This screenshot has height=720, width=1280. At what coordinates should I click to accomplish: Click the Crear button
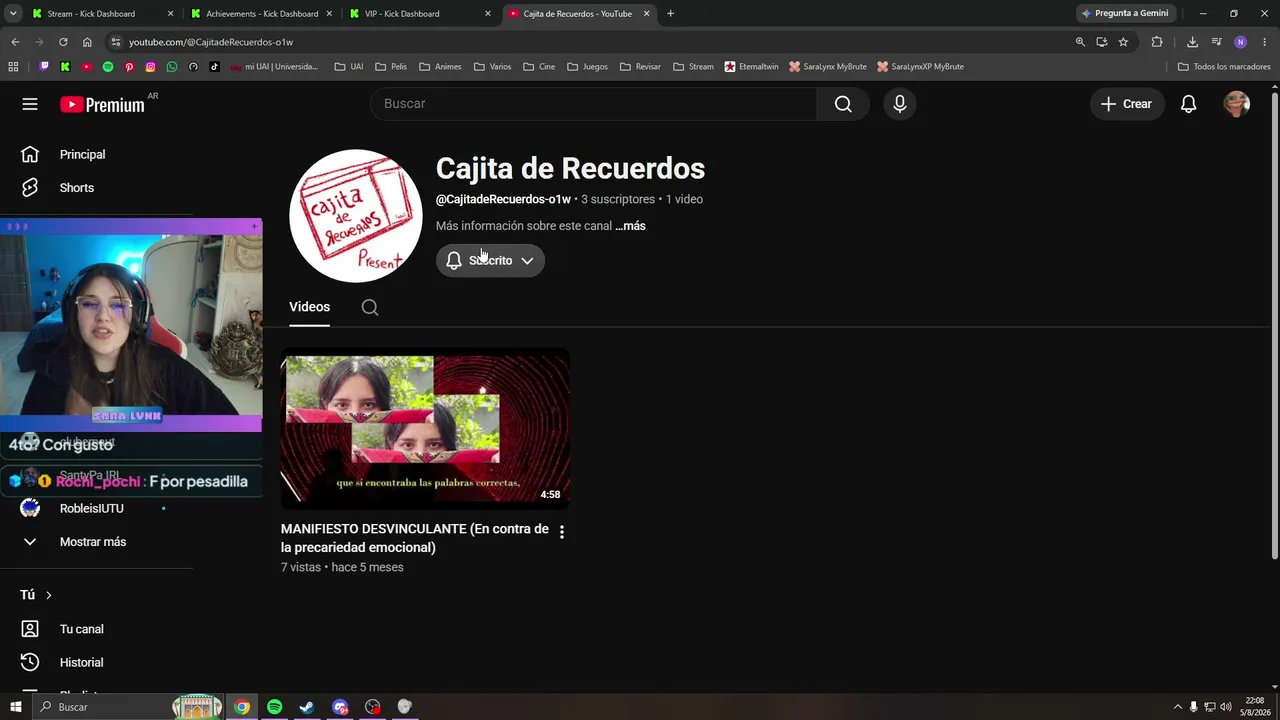[1126, 104]
